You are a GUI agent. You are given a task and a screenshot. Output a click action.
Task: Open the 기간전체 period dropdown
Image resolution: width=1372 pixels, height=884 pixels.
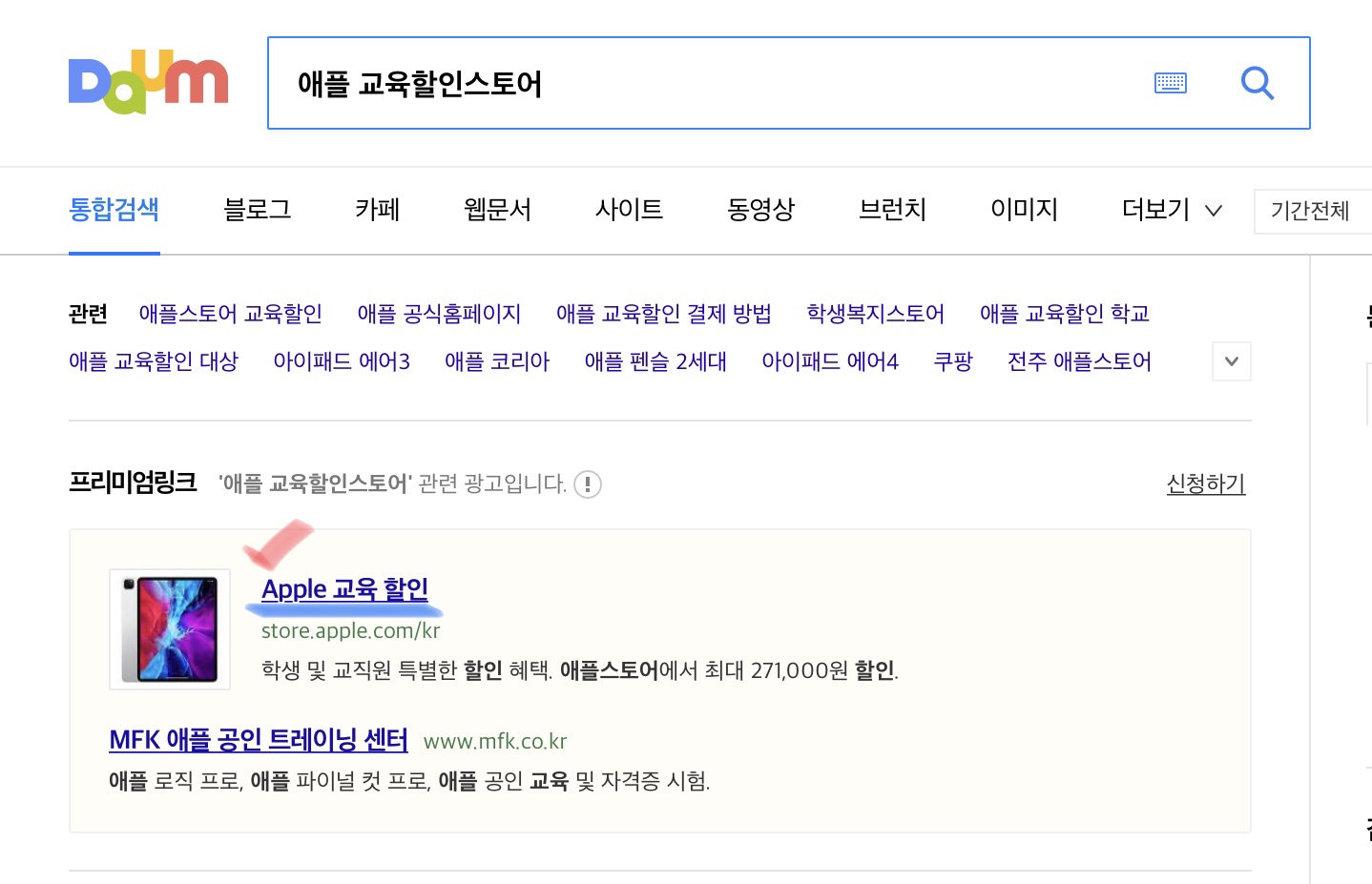pos(1313,211)
